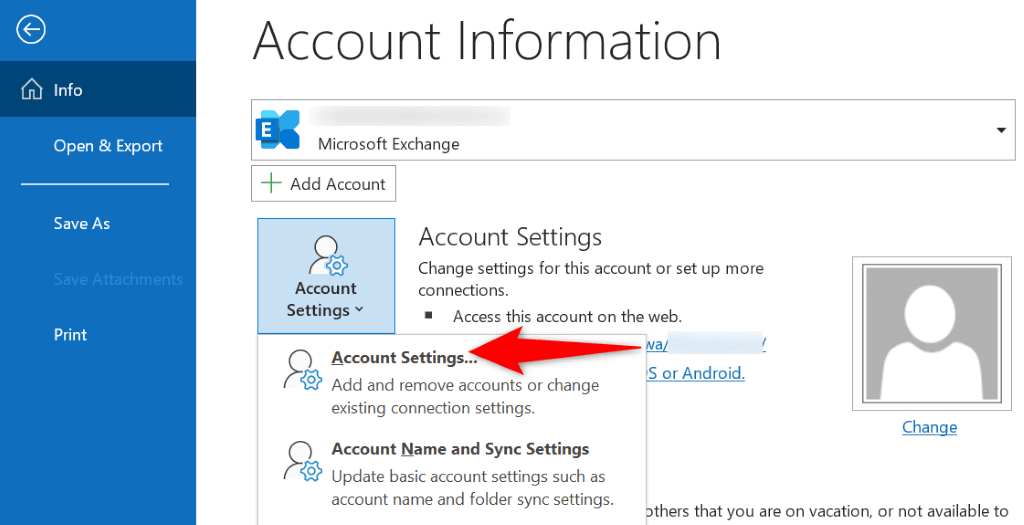Click the back arrow icon
Viewport: 1024px width, 525px height.
31,31
